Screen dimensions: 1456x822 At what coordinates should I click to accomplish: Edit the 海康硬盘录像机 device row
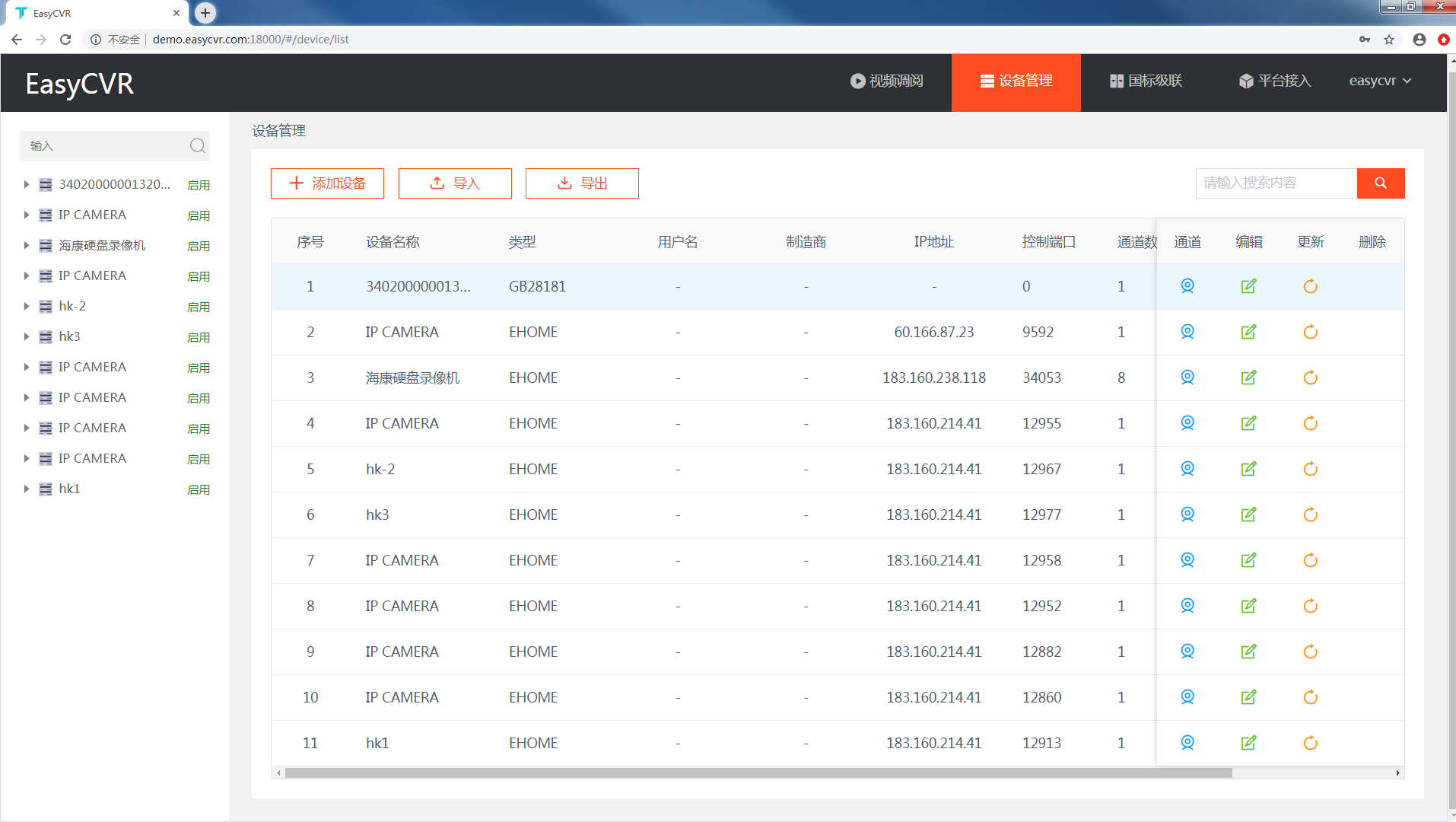pos(1248,378)
